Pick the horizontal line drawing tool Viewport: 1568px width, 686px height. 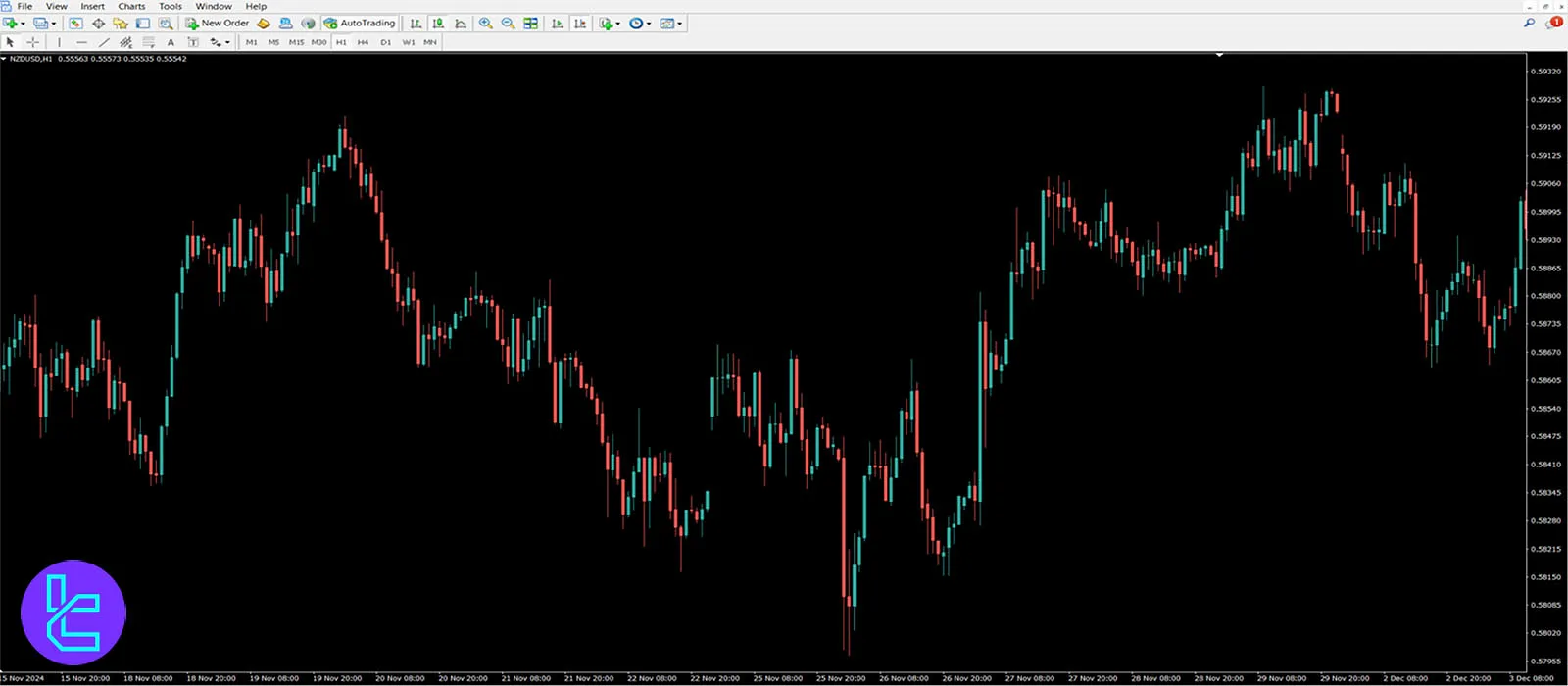coord(81,42)
